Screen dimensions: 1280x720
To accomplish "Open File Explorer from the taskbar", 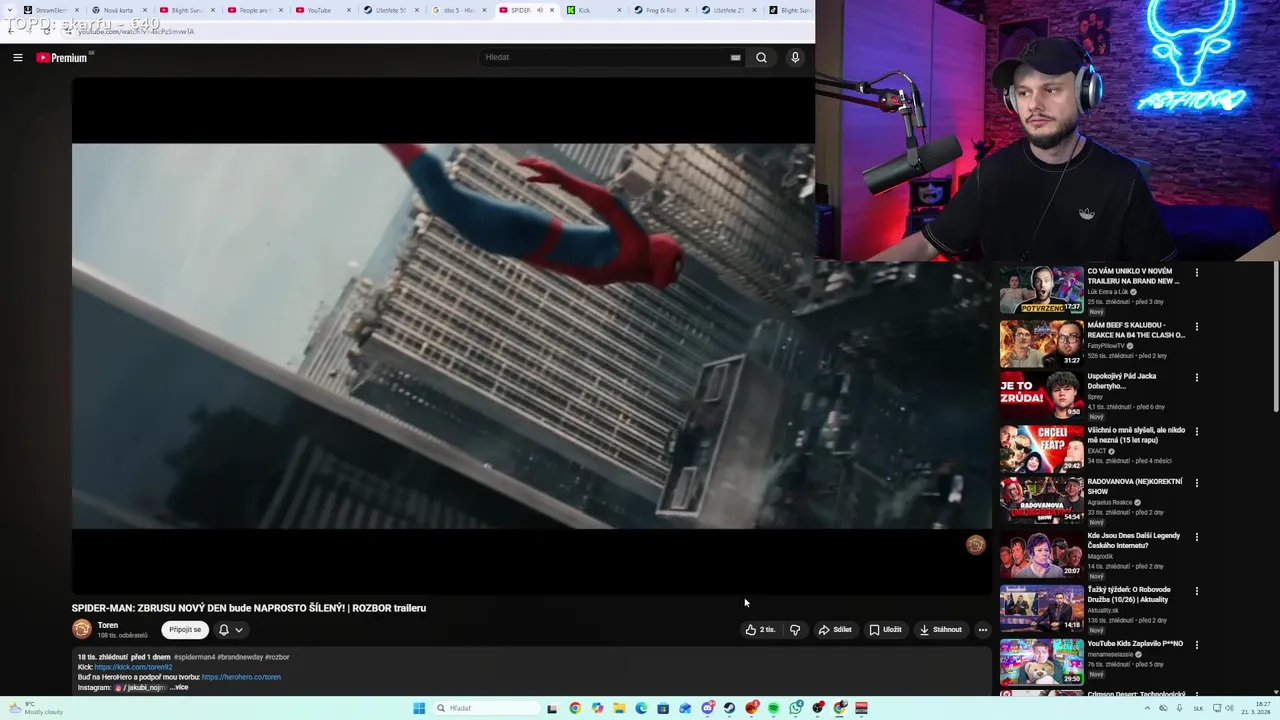I will [x=619, y=708].
